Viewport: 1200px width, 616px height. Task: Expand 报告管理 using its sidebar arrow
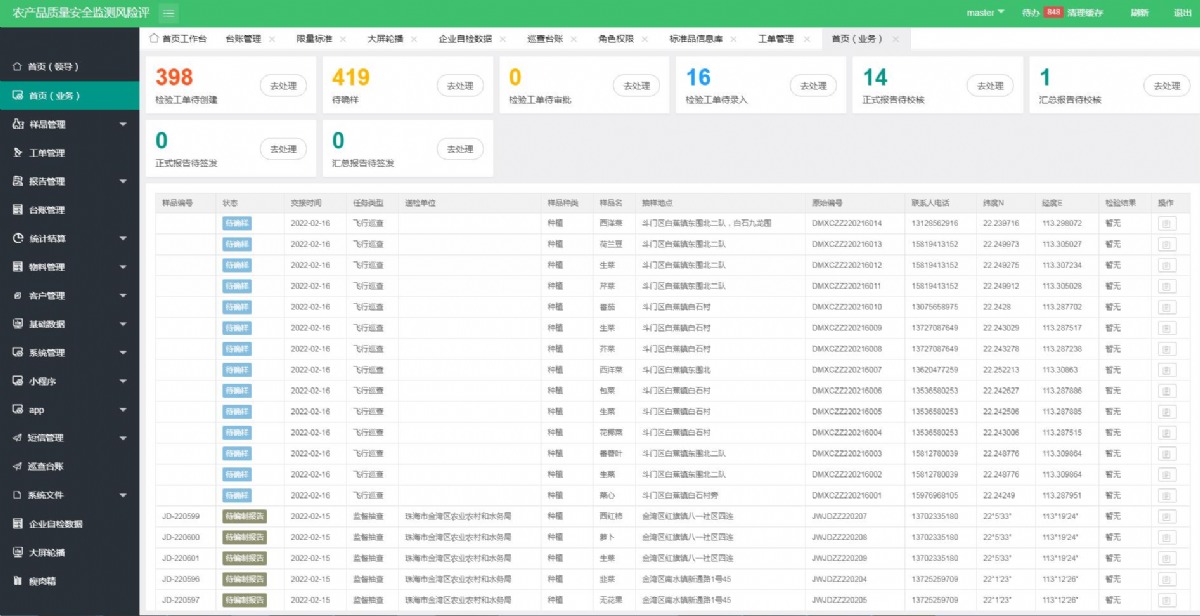pyautogui.click(x=123, y=182)
